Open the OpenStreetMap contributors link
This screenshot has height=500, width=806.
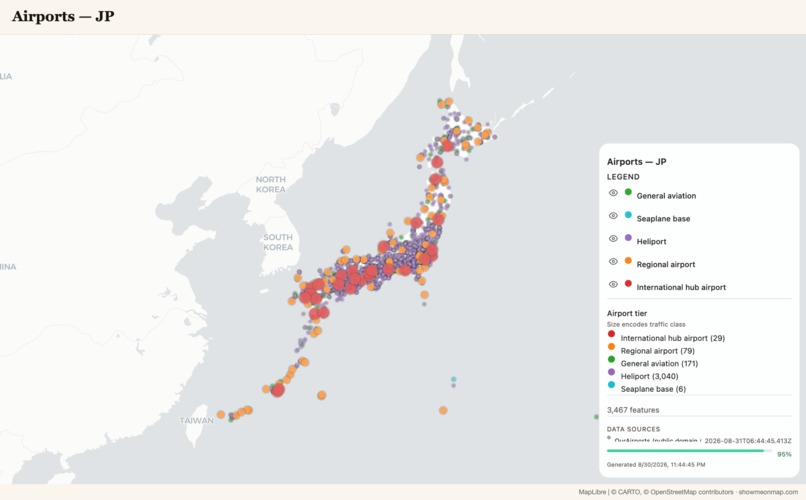(x=692, y=492)
